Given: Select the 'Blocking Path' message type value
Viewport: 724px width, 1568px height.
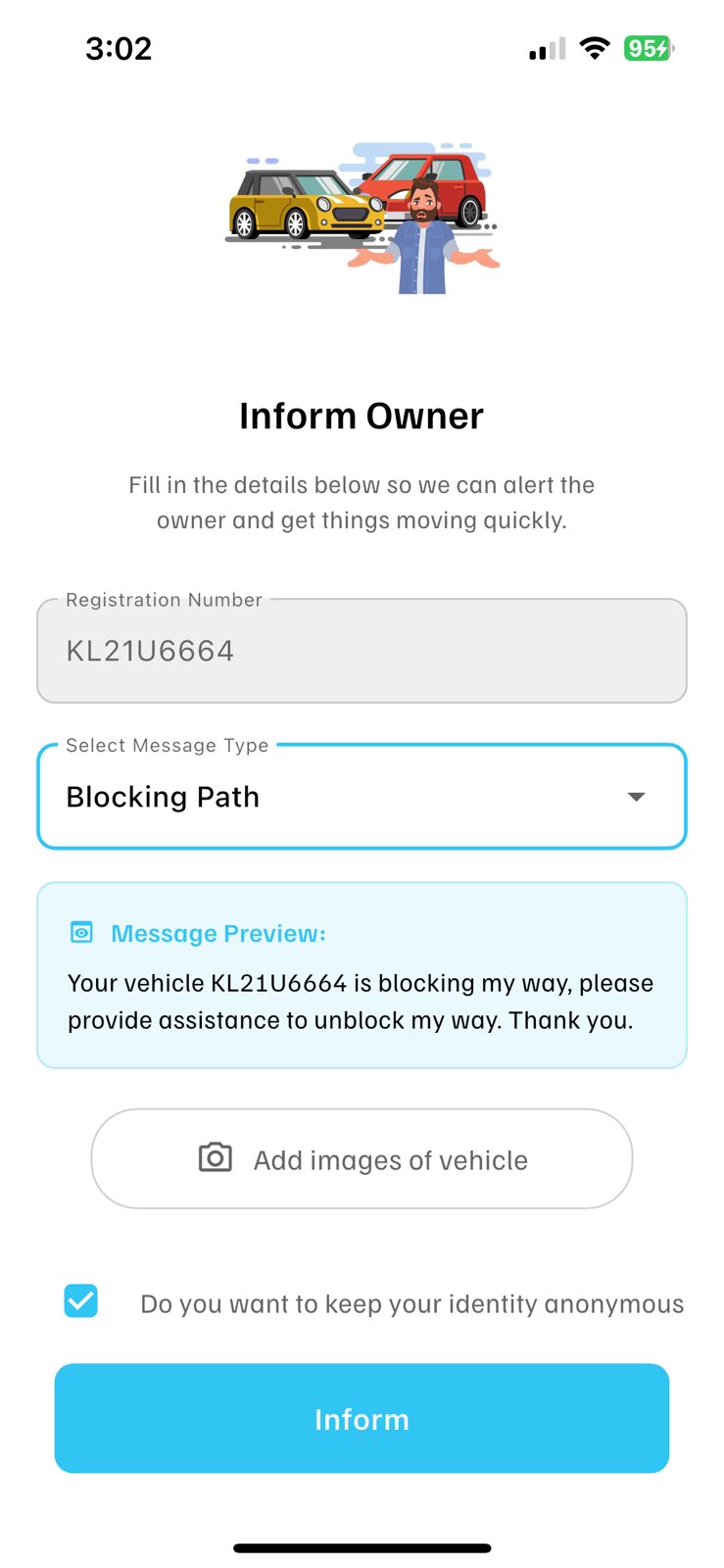Looking at the screenshot, I should pyautogui.click(x=163, y=797).
